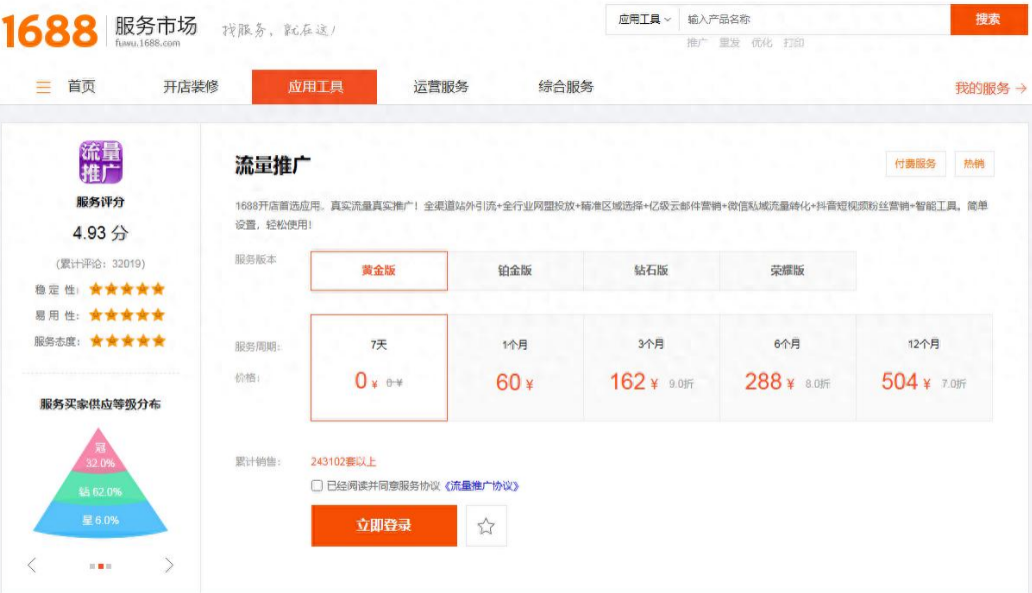
Task: Click the 优化 suggested search keyword
Action: [x=761, y=43]
